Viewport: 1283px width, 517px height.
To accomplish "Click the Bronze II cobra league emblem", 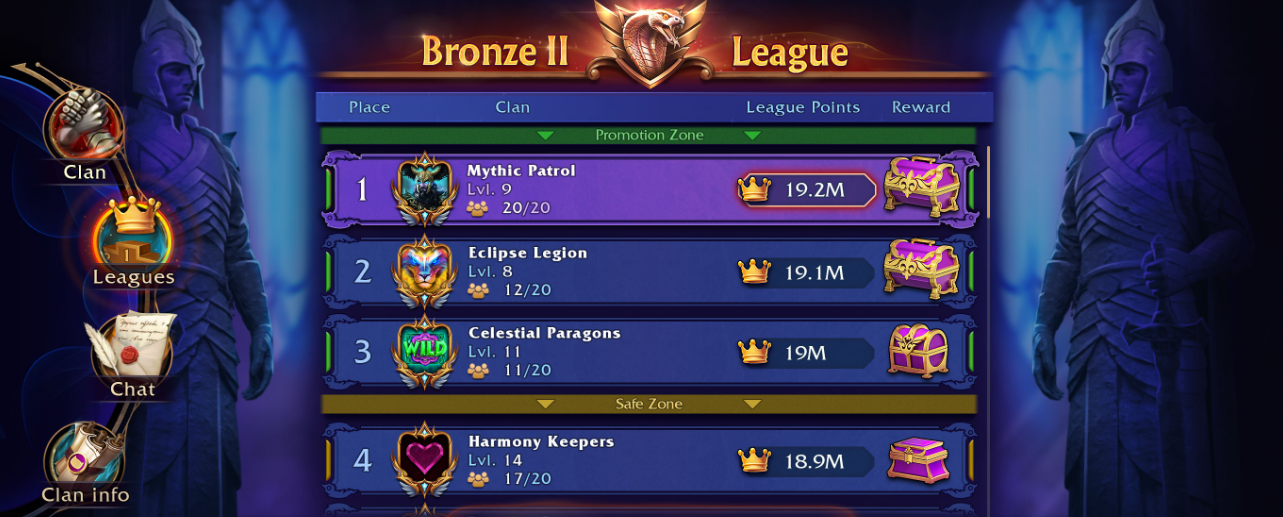I will (650, 42).
